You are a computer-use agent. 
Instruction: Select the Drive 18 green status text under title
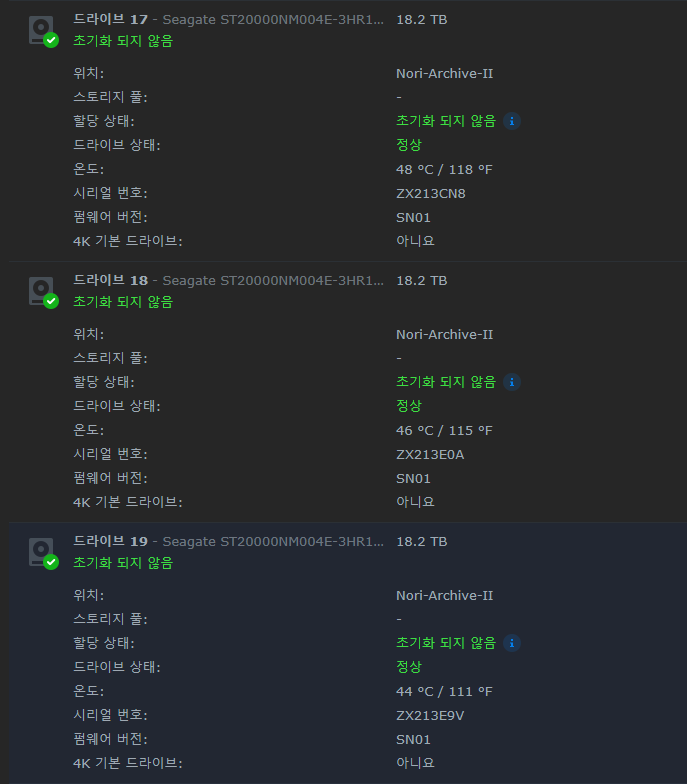(x=123, y=302)
